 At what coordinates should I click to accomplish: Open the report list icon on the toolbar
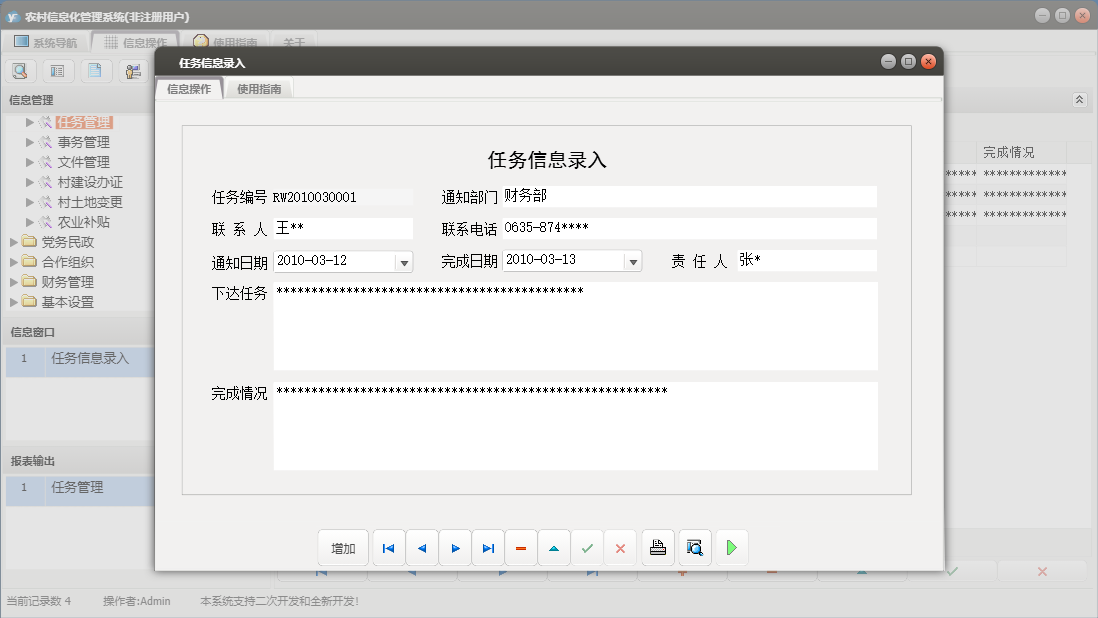pos(57,70)
